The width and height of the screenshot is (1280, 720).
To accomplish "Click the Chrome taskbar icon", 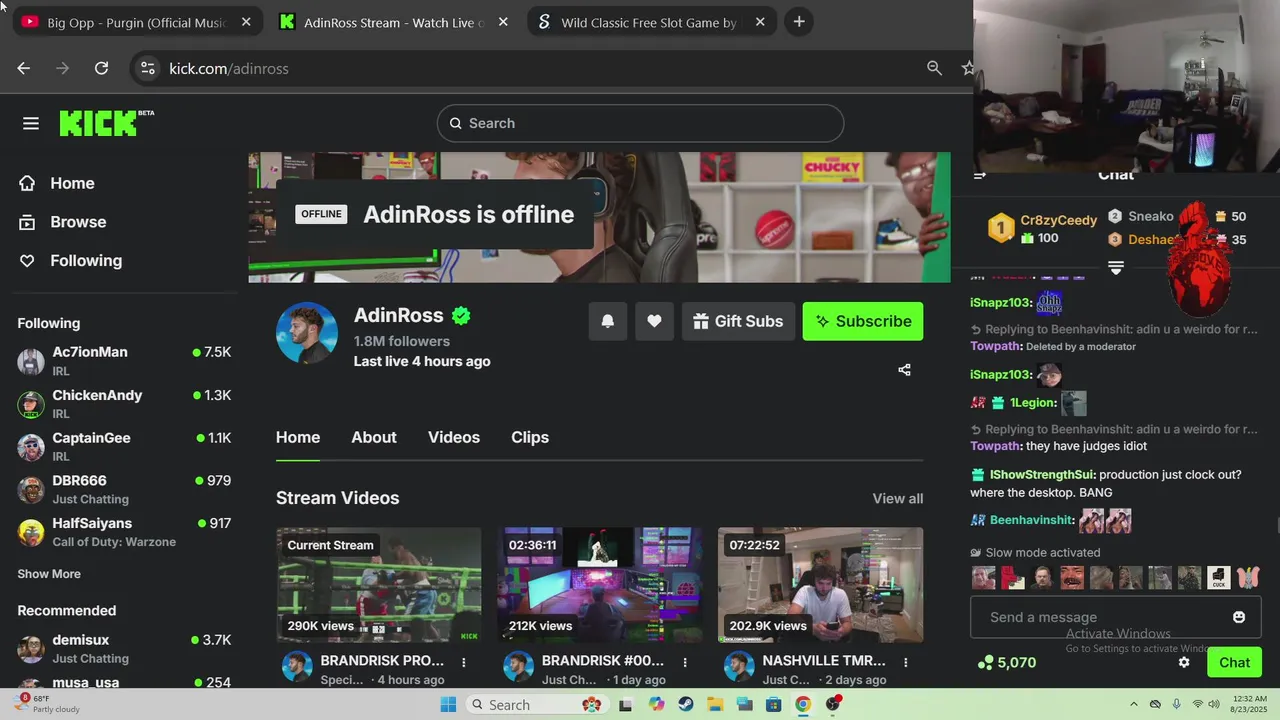I will point(803,705).
